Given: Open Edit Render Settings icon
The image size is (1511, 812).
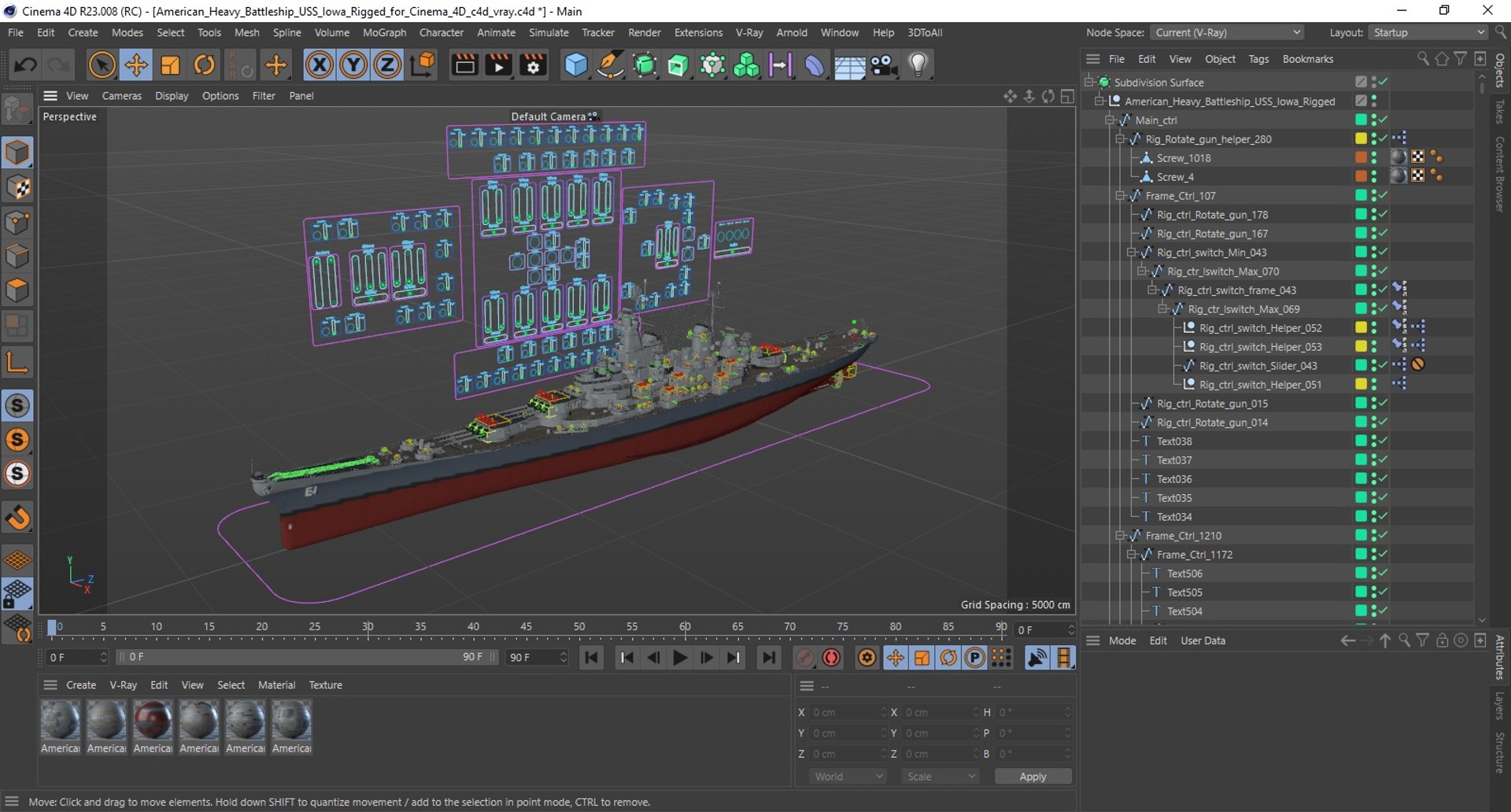Looking at the screenshot, I should 533,65.
